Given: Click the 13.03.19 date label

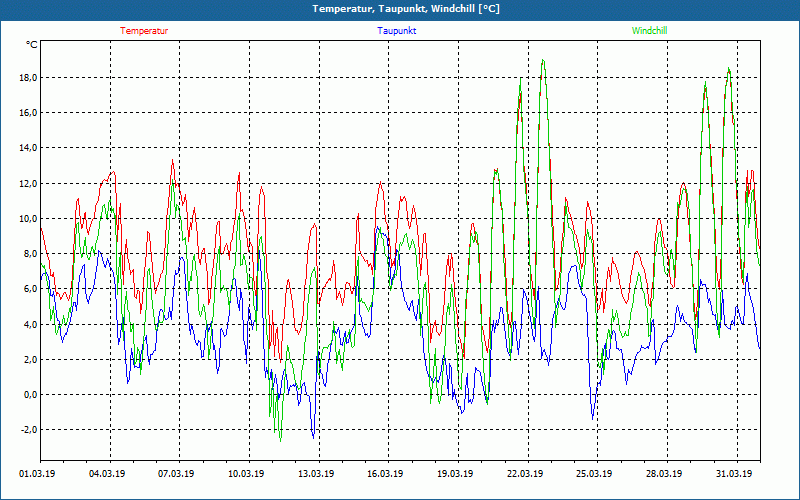Looking at the screenshot, I should [x=316, y=474].
